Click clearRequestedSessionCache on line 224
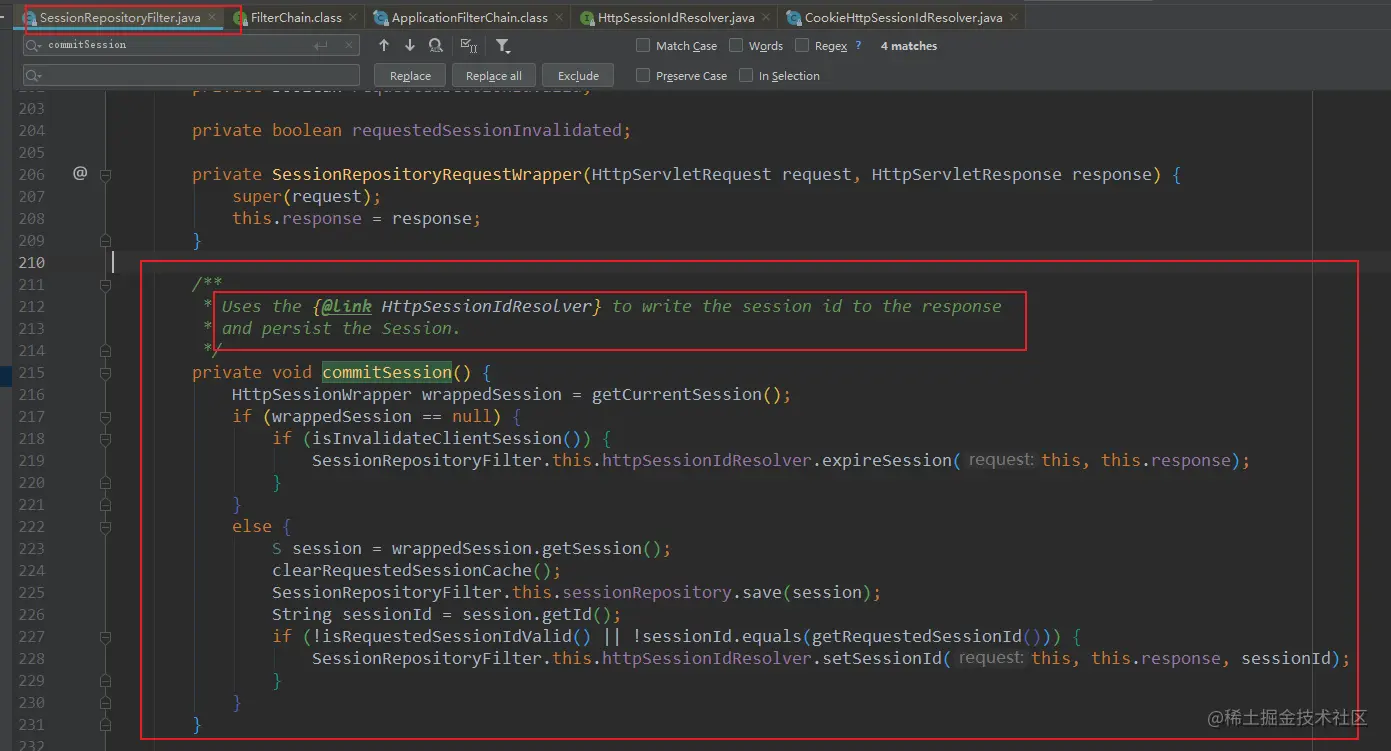Screen dimensions: 1391x751 pos(402,570)
